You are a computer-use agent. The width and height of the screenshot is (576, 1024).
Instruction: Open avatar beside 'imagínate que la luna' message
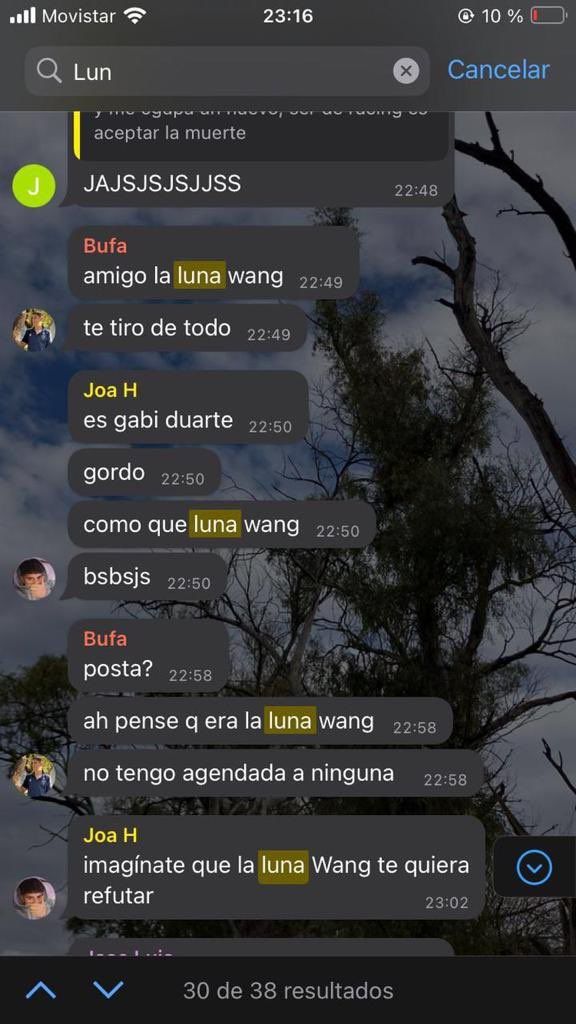tap(34, 898)
